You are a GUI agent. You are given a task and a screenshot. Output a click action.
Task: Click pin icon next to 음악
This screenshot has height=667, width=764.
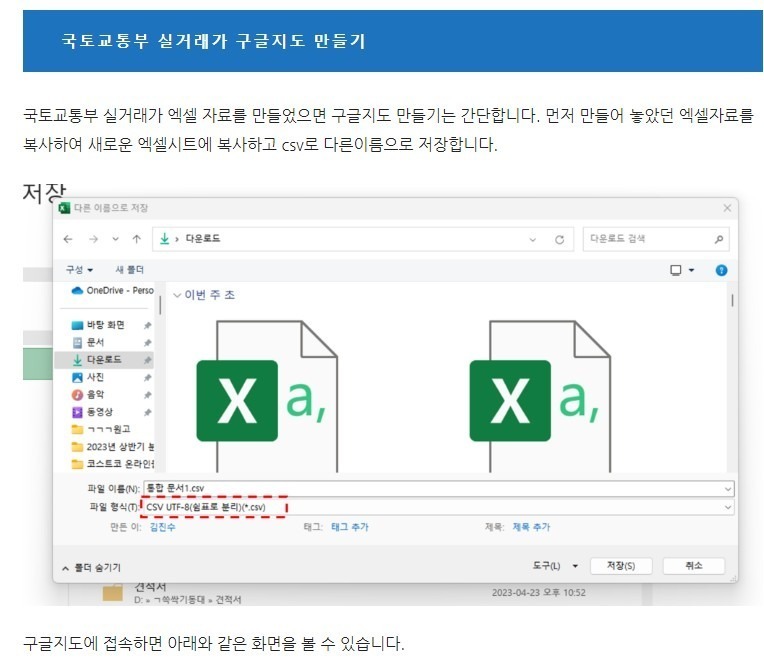pyautogui.click(x=147, y=395)
